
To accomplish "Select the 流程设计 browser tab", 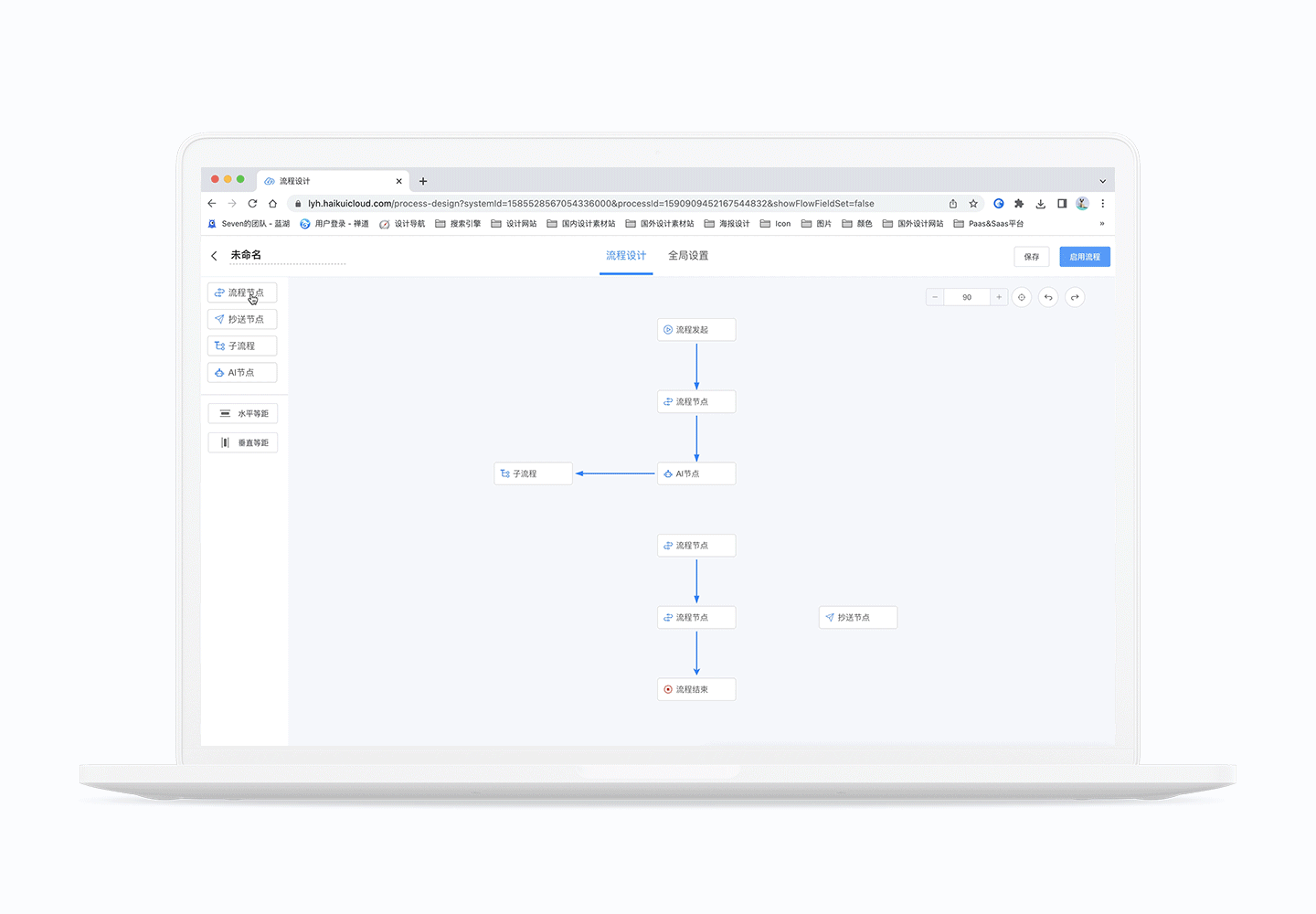I will click(x=333, y=181).
